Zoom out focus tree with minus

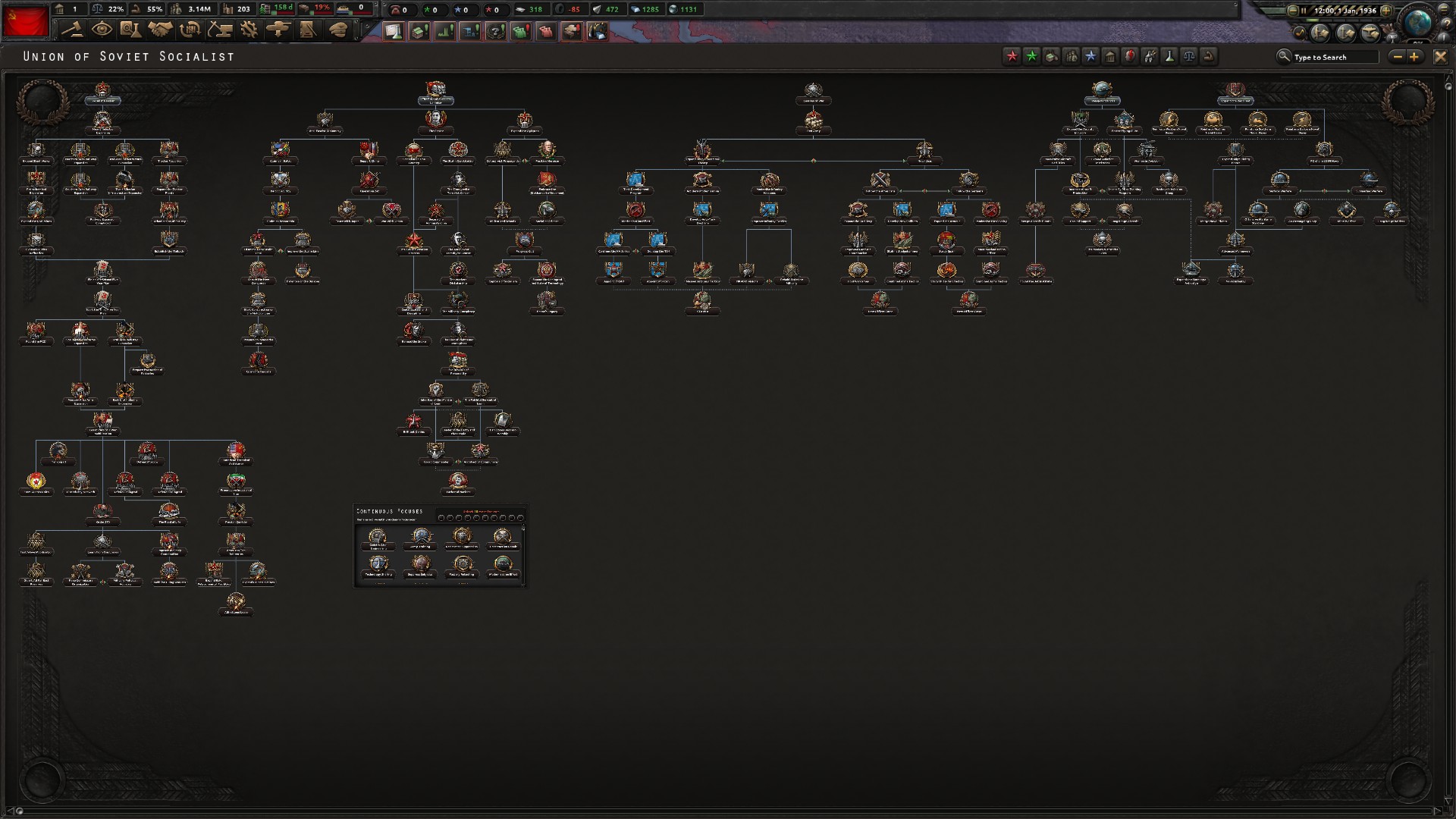click(1398, 57)
